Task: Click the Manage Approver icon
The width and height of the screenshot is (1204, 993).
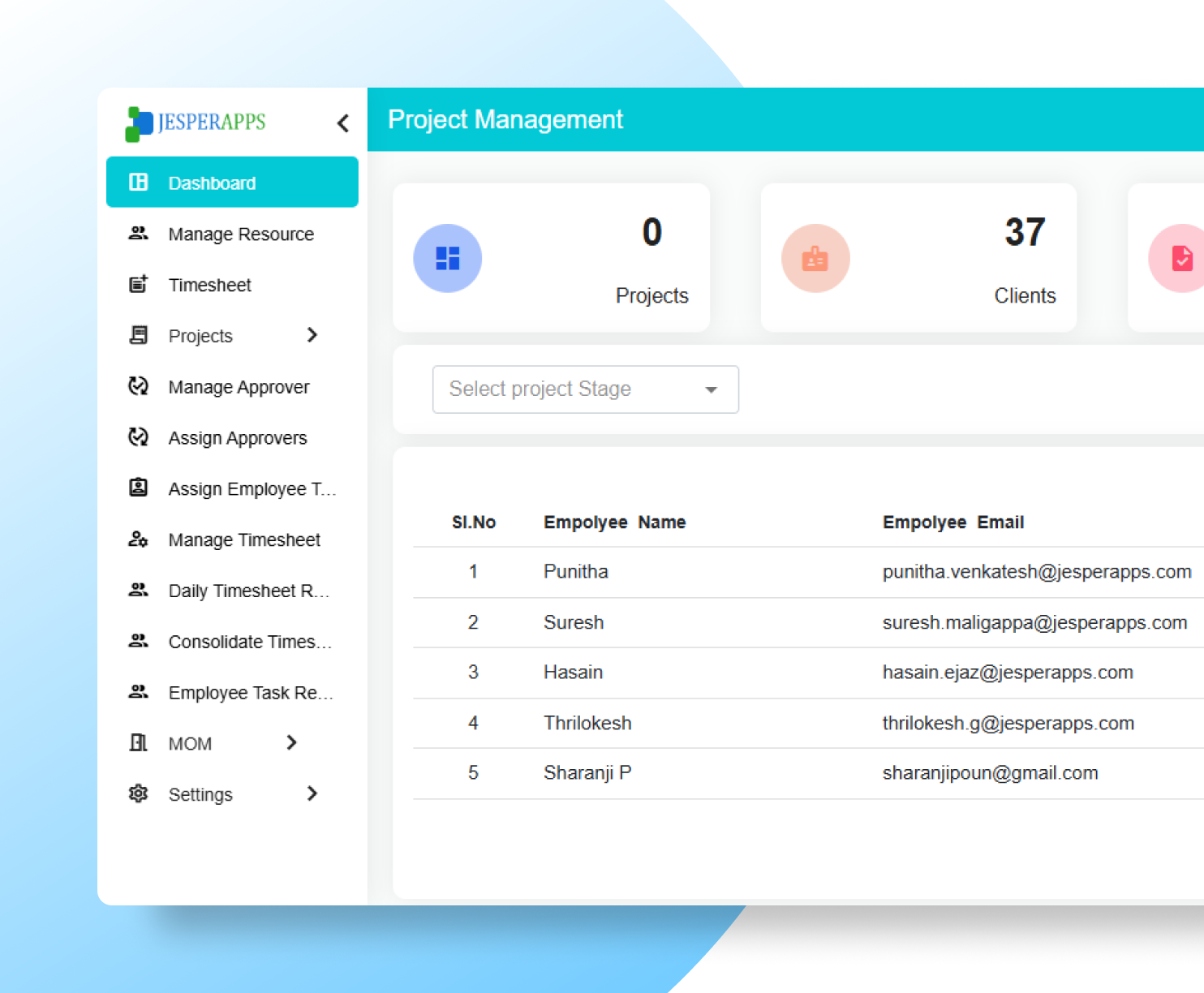Action: 139,386
